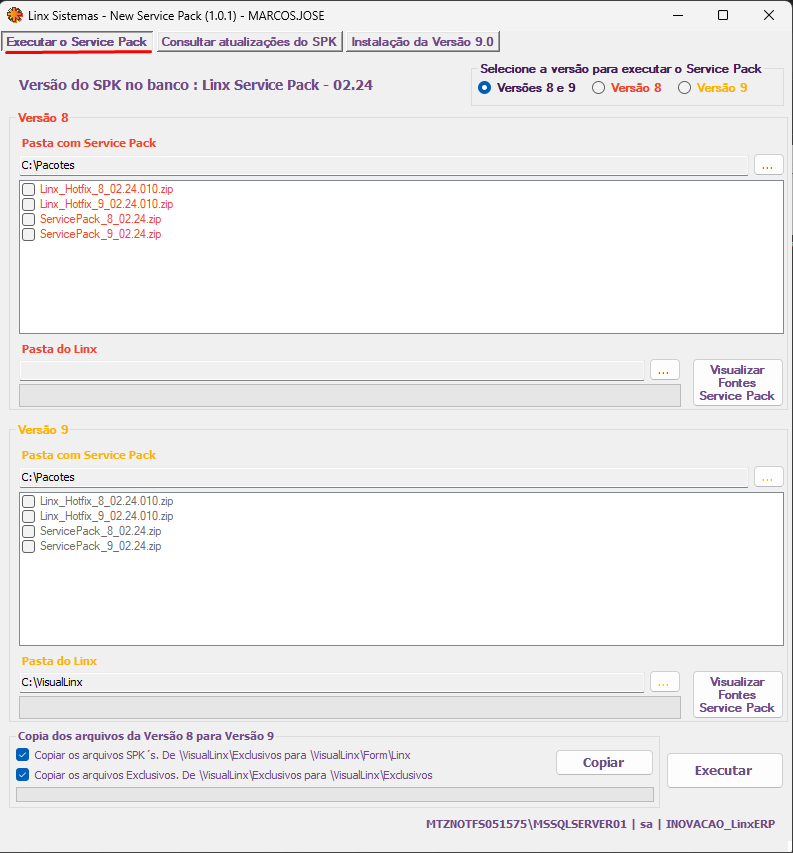Screen dimensions: 793x853
Task: Browse for Versão 9 Service Pack folder
Action: click(768, 477)
